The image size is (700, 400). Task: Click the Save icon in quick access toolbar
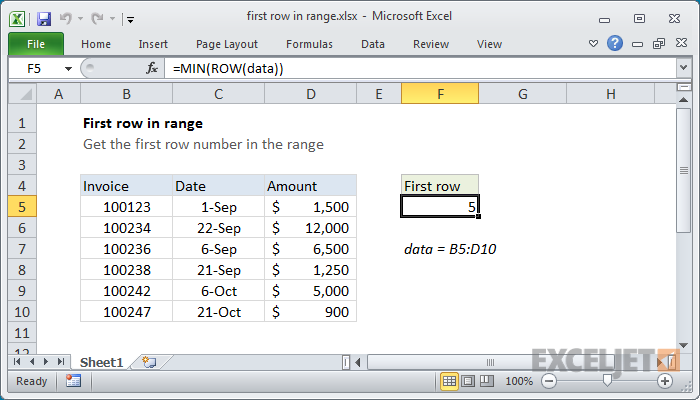coord(43,18)
